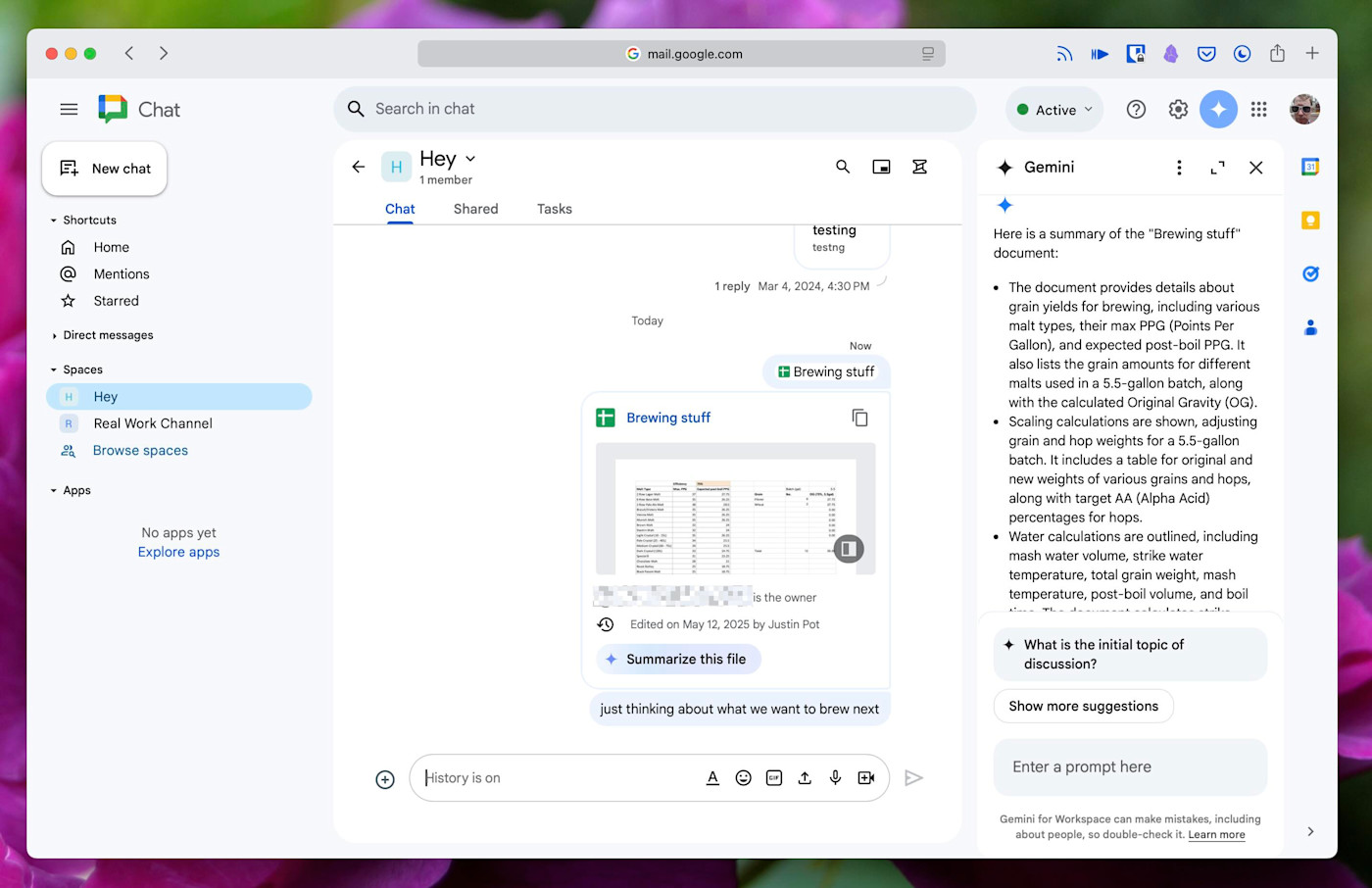Open text formatting options in message box
Image resolution: width=1372 pixels, height=888 pixels.
click(x=712, y=778)
